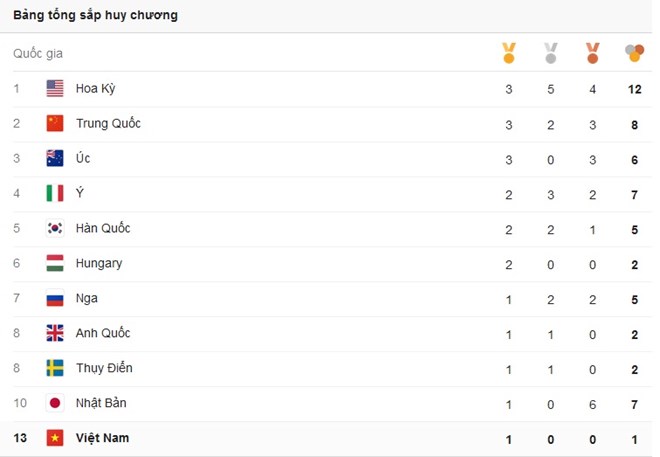The height and width of the screenshot is (457, 660).
Task: Click the Vietnam flag icon
Action: click(55, 439)
